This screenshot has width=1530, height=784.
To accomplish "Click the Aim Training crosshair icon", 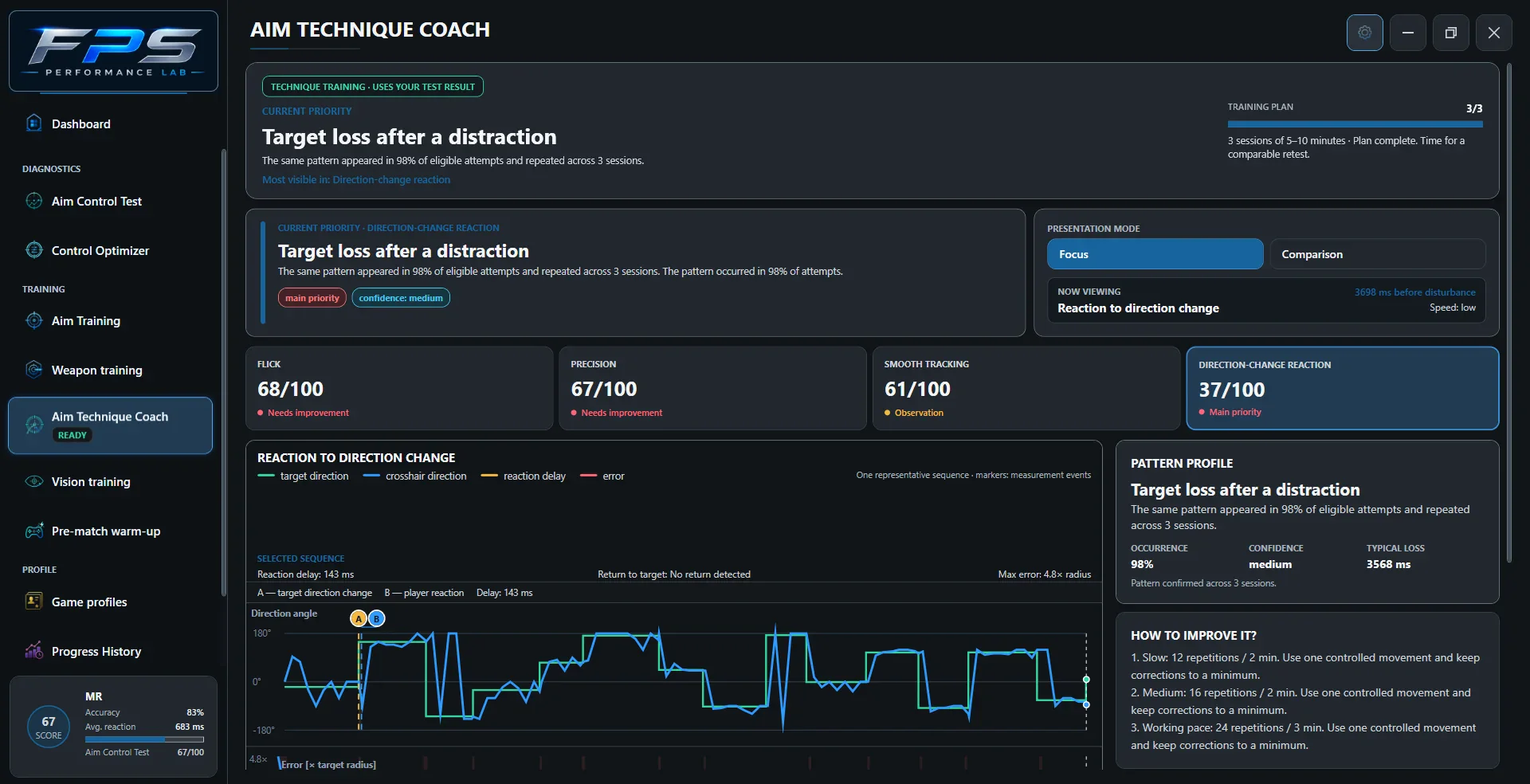I will [x=33, y=320].
